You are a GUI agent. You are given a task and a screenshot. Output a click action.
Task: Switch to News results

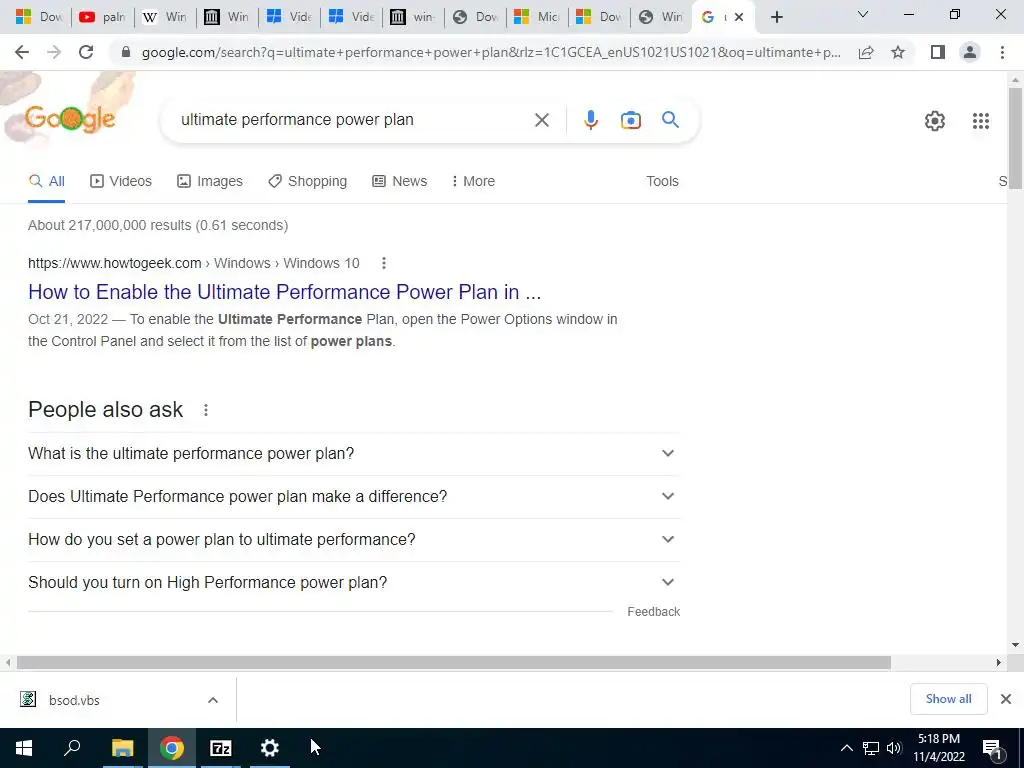(400, 182)
